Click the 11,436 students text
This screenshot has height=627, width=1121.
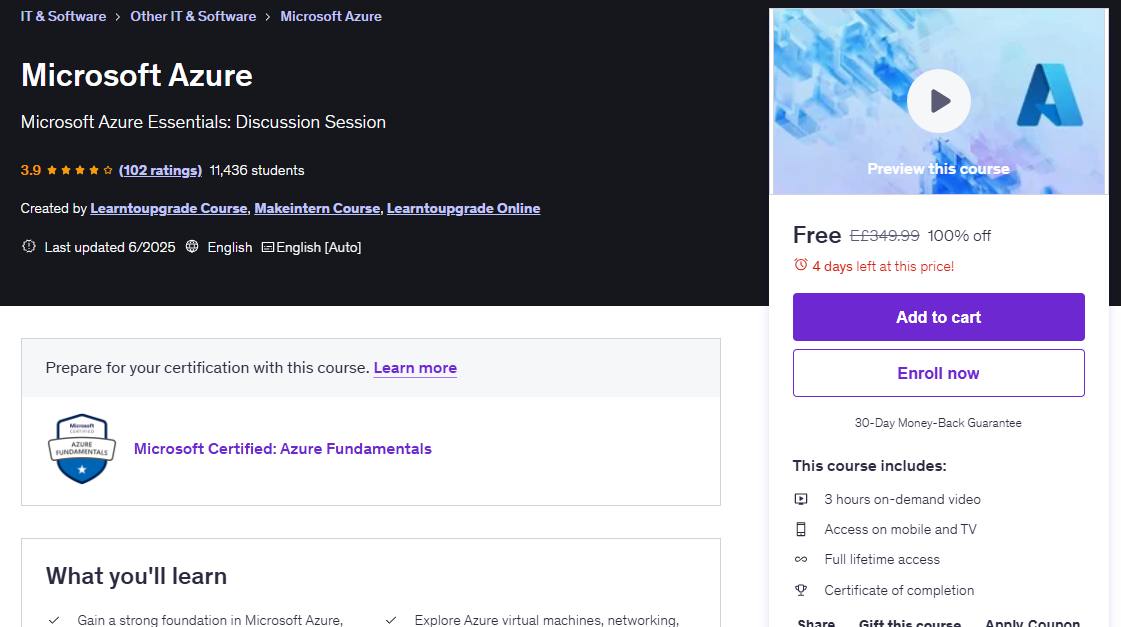(x=257, y=170)
